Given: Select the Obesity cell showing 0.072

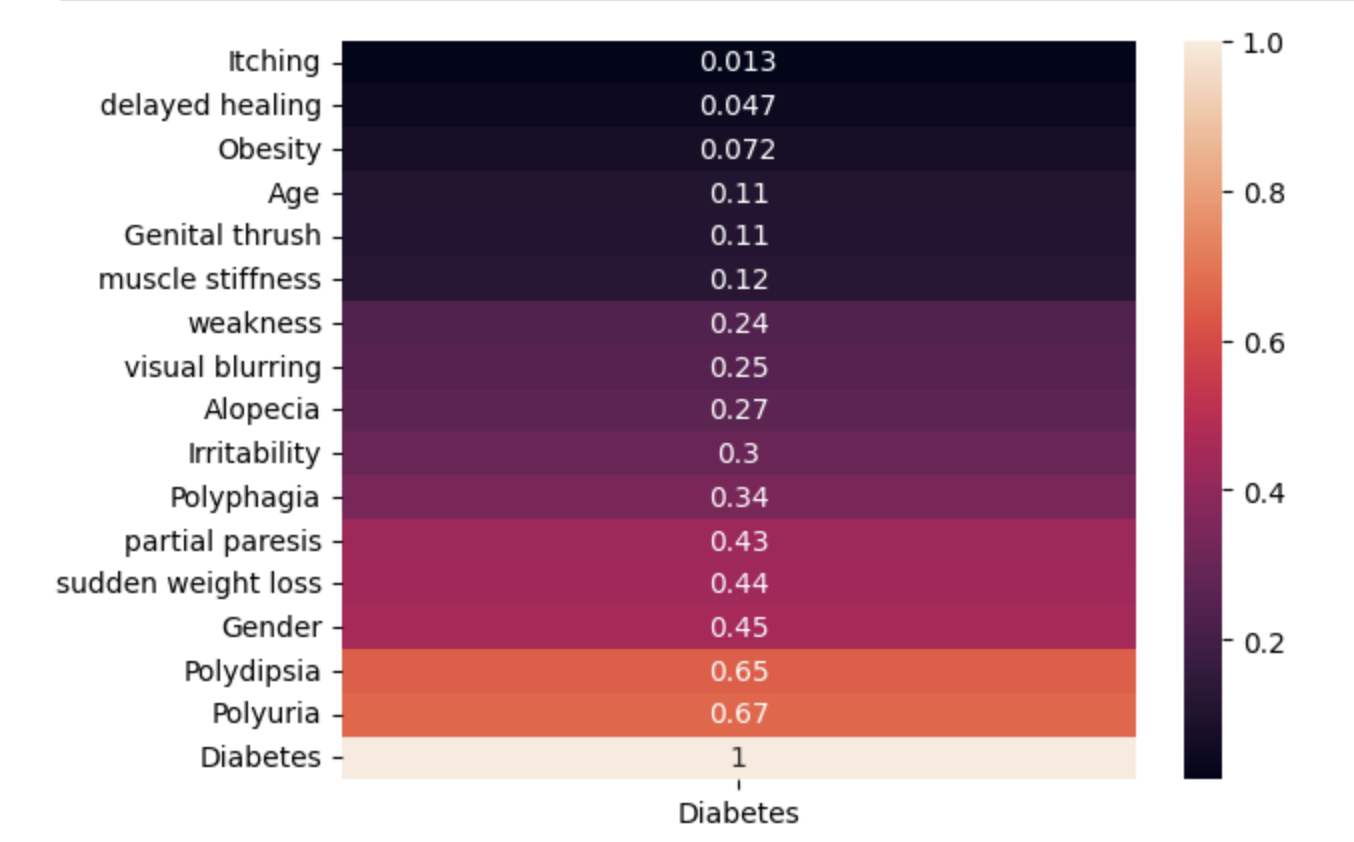Looking at the screenshot, I should (738, 150).
